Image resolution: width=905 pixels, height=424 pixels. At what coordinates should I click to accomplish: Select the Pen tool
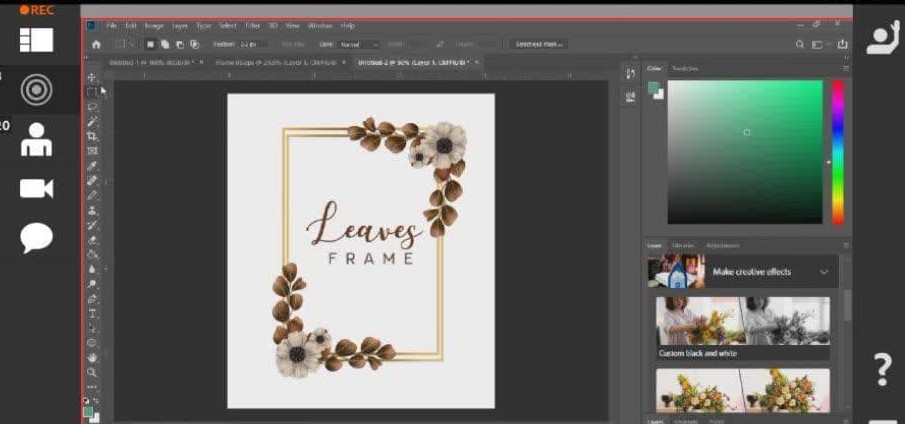click(92, 299)
